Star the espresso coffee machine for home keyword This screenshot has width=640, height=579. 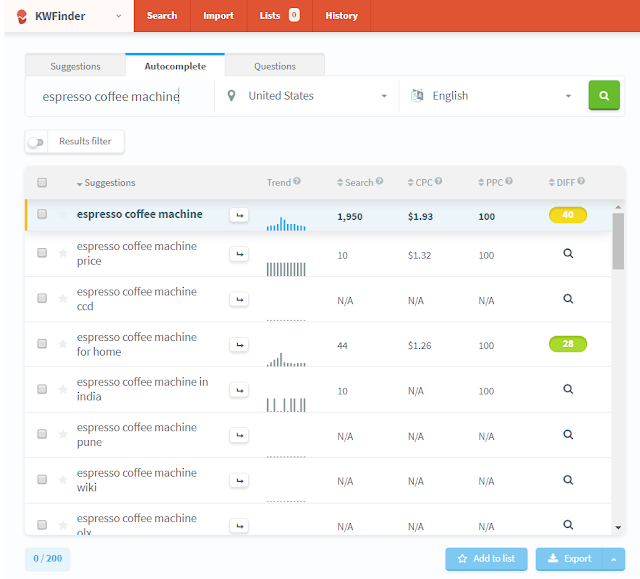pyautogui.click(x=63, y=344)
